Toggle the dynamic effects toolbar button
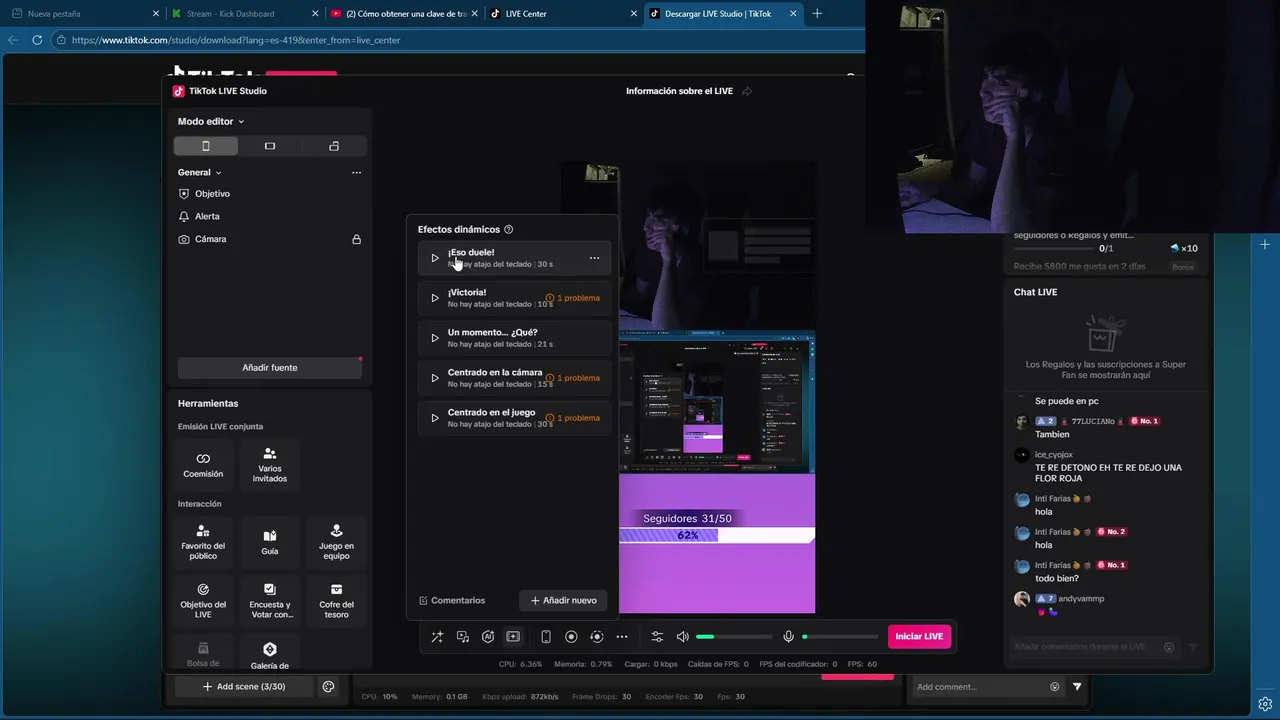This screenshot has width=1280, height=720. tap(513, 637)
